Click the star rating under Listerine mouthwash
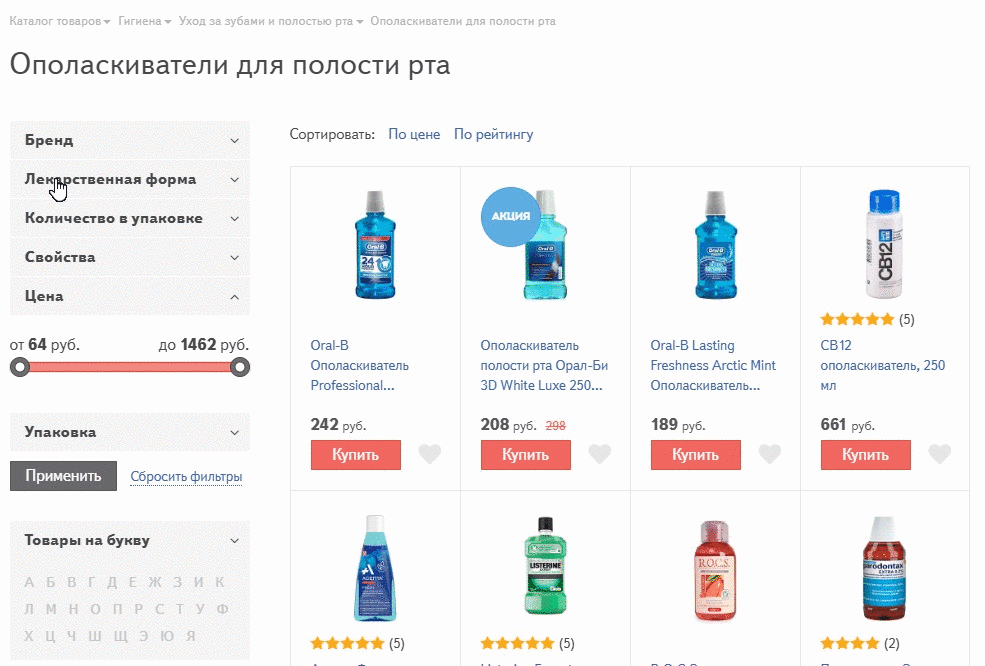The height and width of the screenshot is (666, 985). [x=518, y=643]
